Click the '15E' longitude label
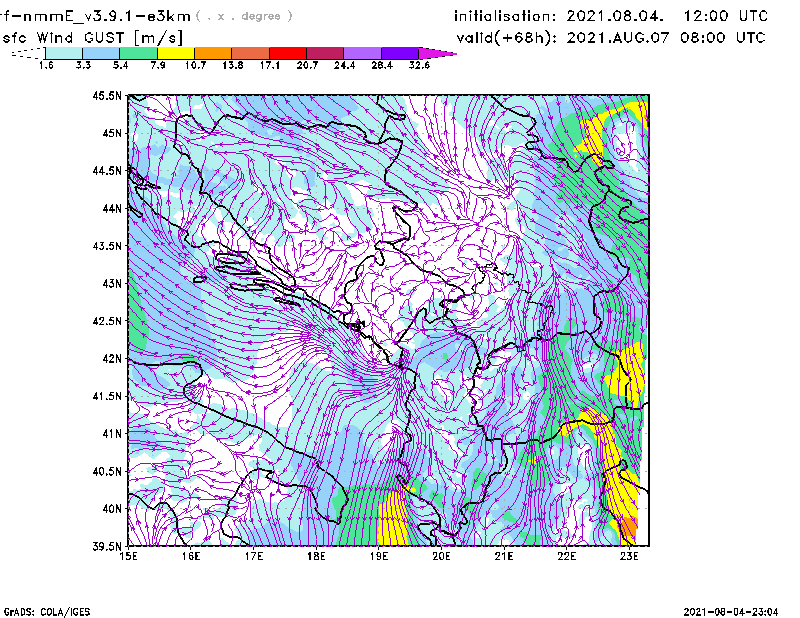 coord(128,556)
